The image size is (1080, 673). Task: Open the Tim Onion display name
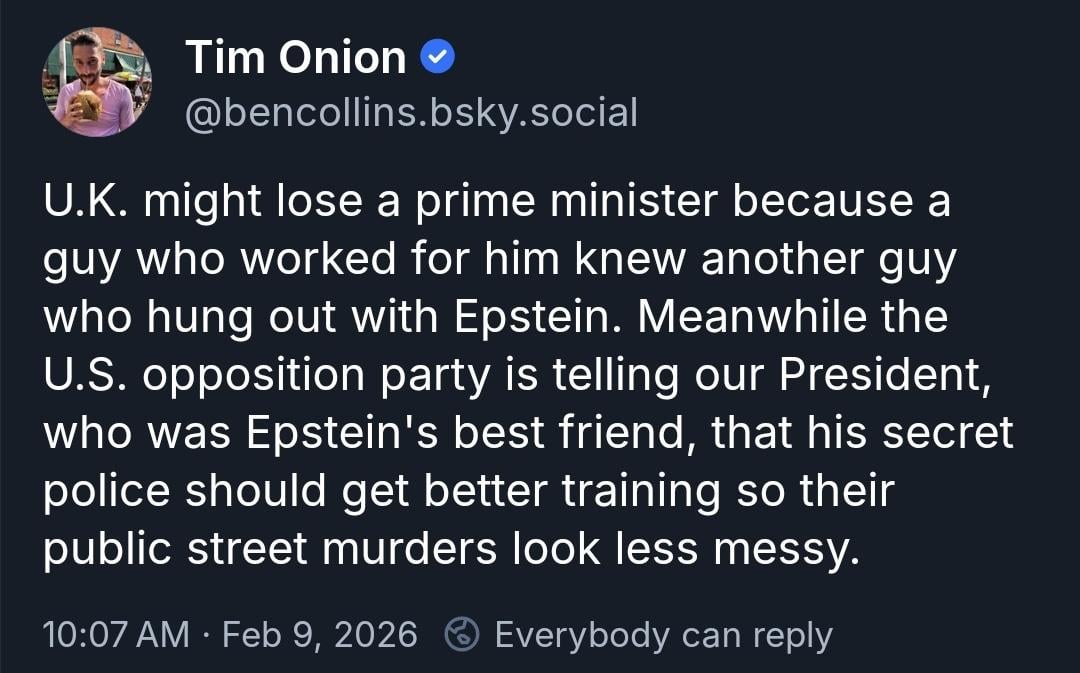[296, 59]
